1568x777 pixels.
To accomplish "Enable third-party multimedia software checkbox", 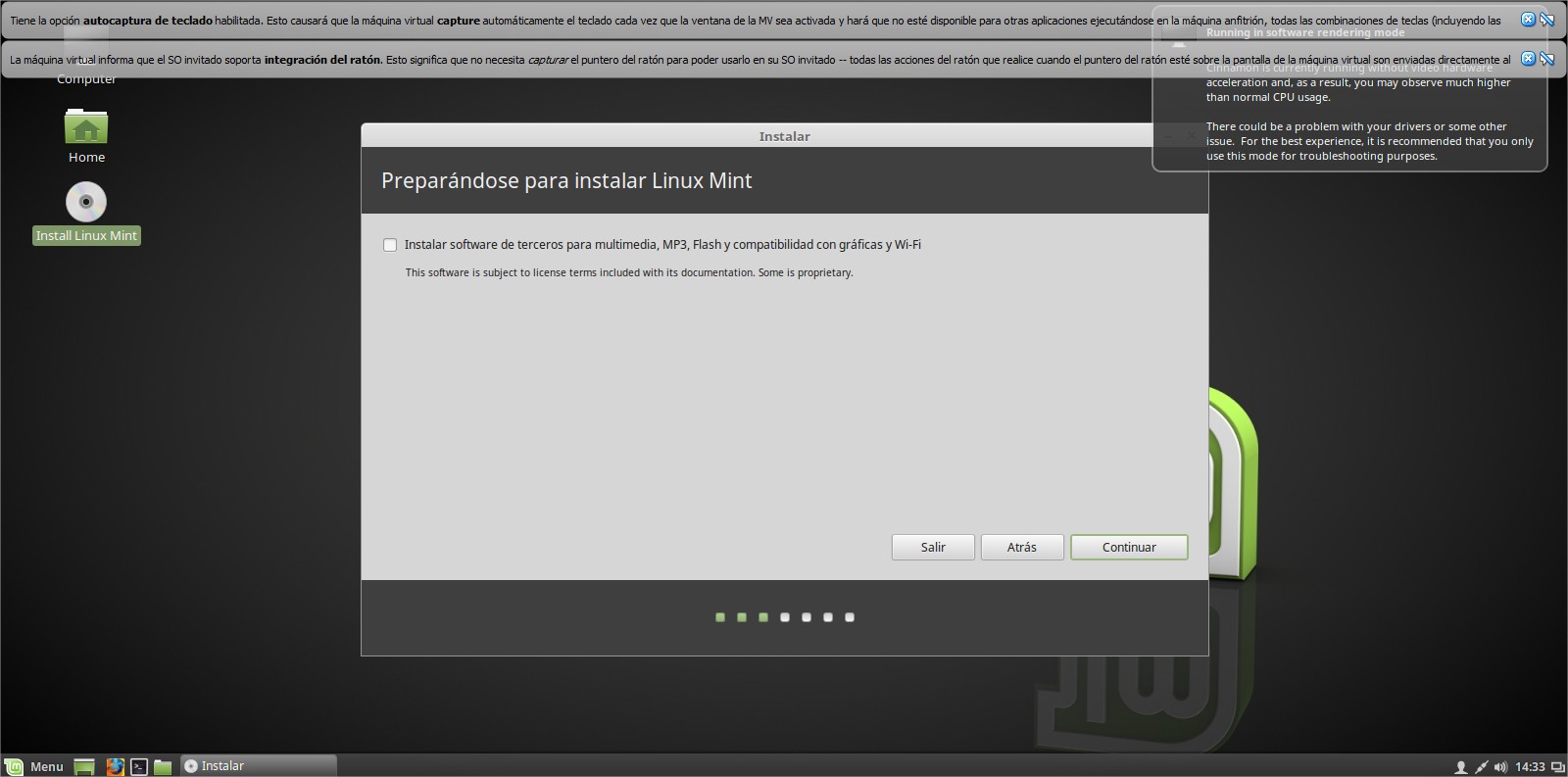I will [390, 245].
